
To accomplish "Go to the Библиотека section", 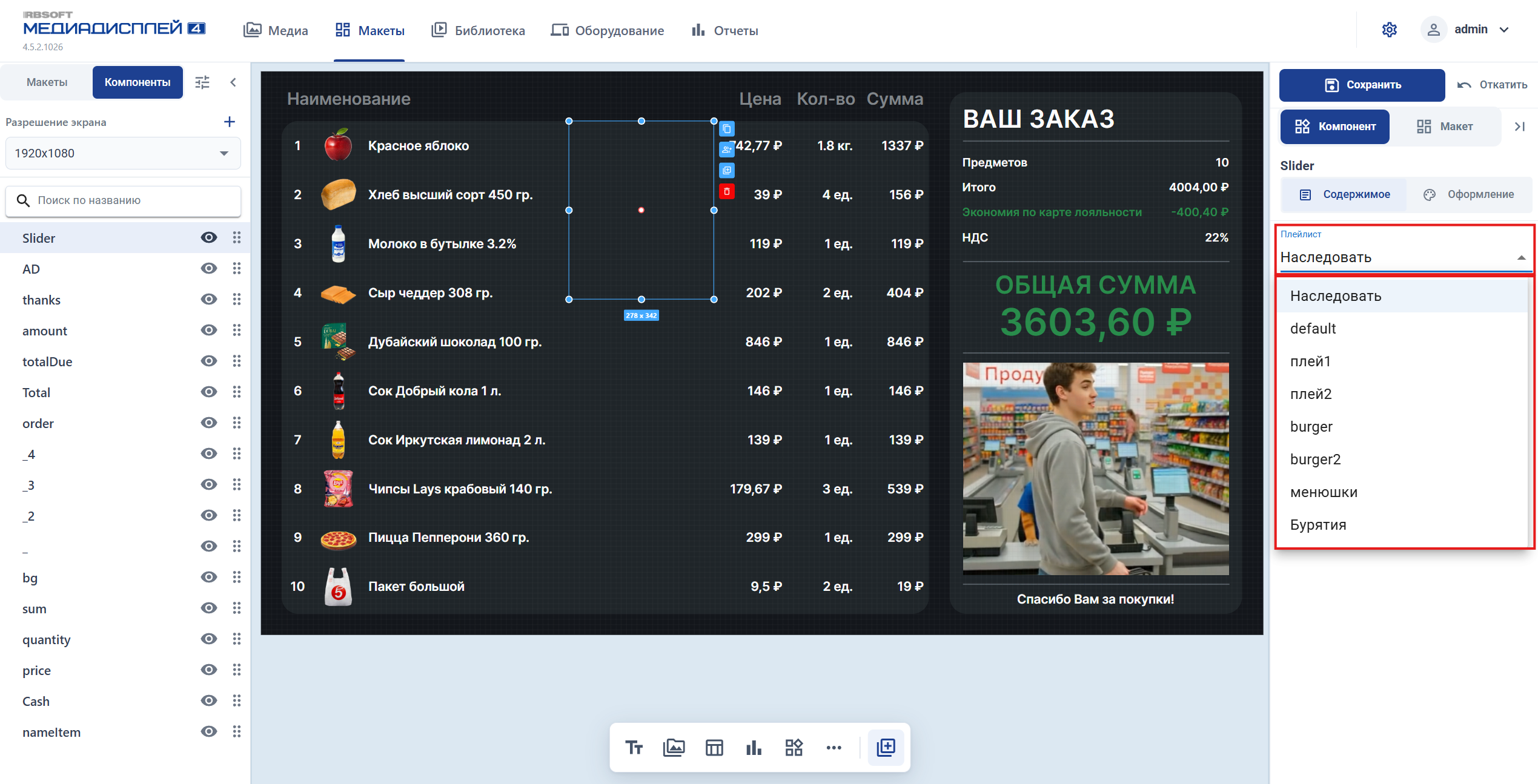I will (x=478, y=30).
